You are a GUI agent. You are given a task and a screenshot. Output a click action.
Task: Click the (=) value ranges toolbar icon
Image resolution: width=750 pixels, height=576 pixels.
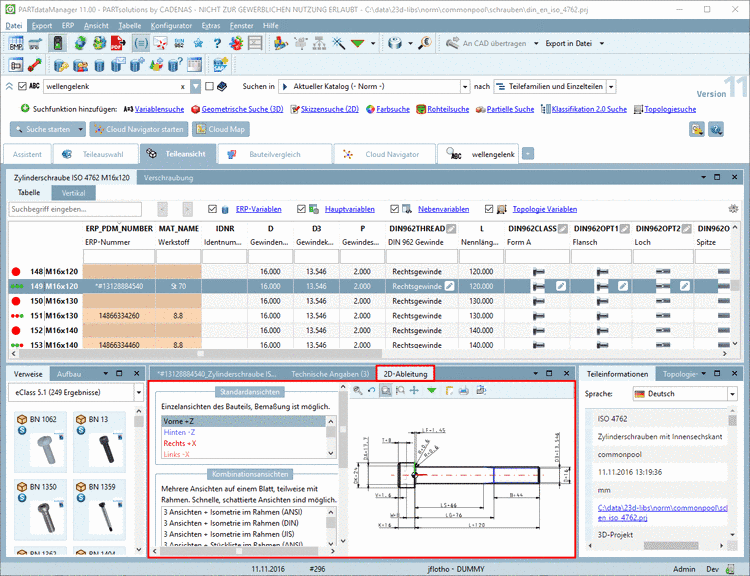(x=141, y=44)
